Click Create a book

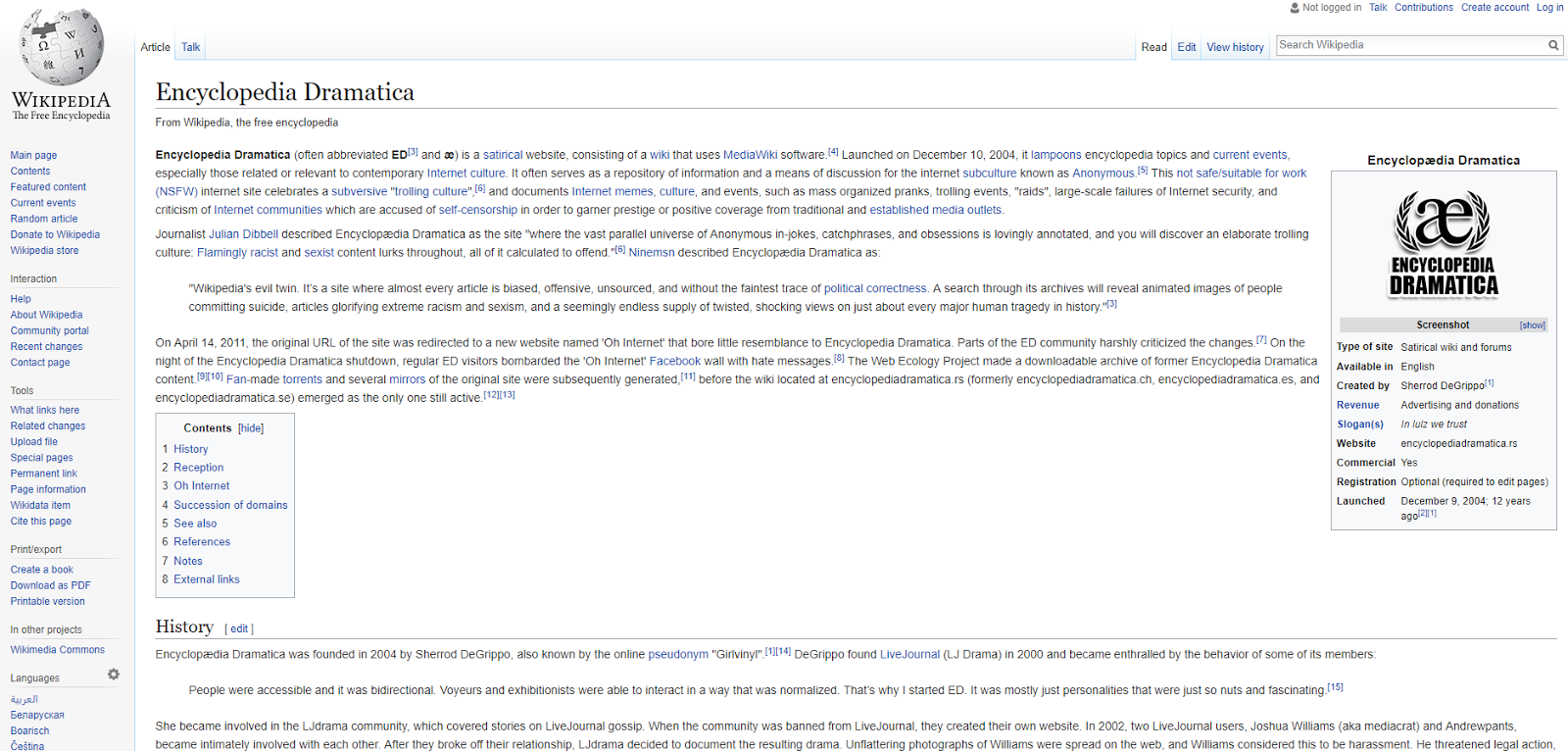pyautogui.click(x=42, y=570)
